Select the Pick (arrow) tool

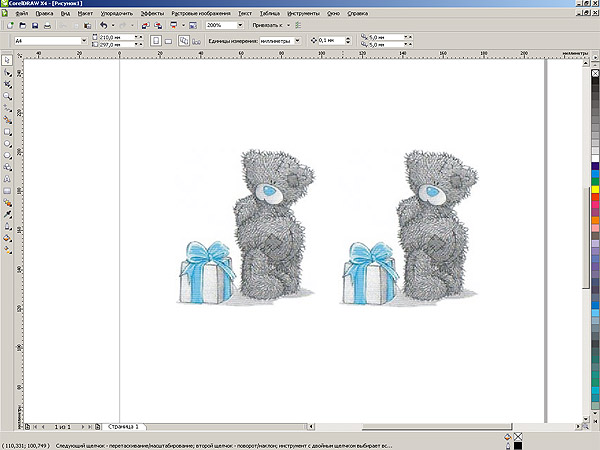(7, 60)
